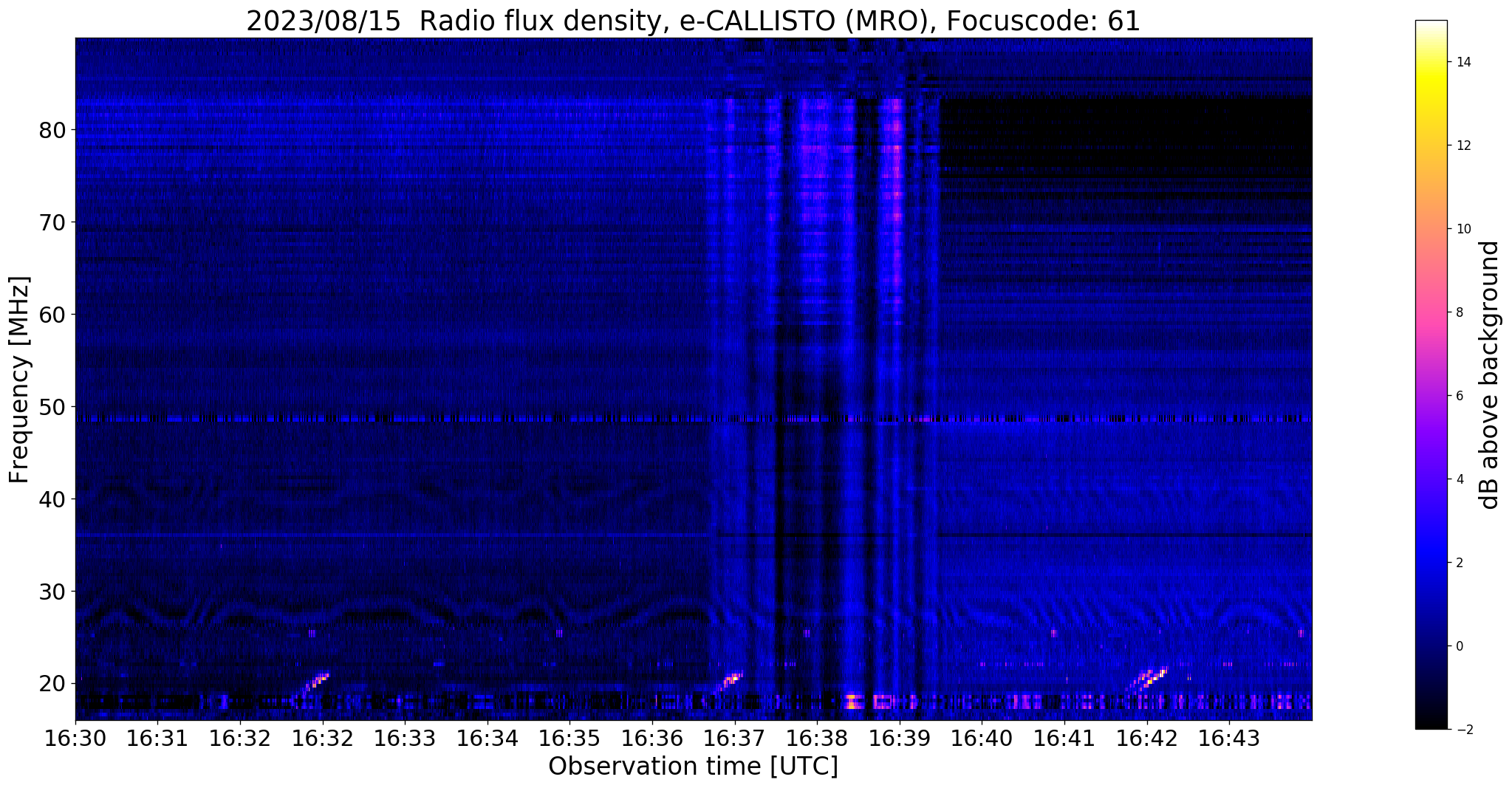
Task: Click colorbar tick label 0
Action: pyautogui.click(x=1459, y=646)
